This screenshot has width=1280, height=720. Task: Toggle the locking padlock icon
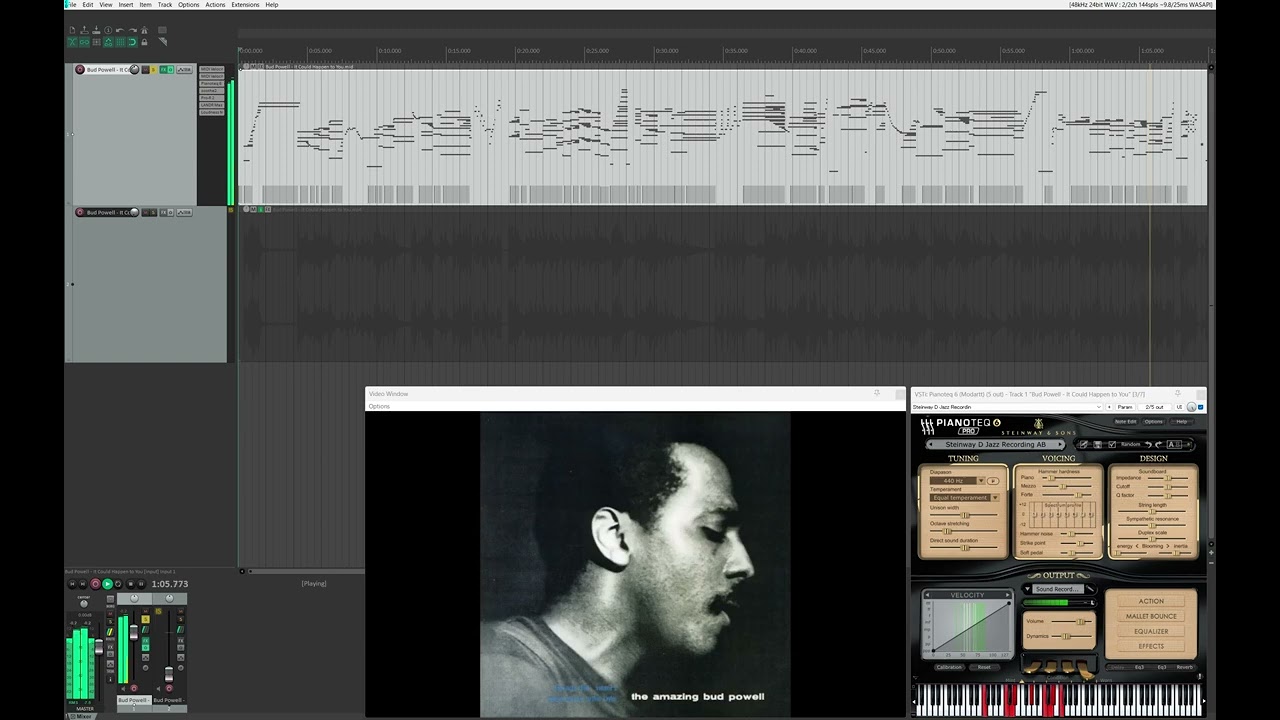pos(144,42)
